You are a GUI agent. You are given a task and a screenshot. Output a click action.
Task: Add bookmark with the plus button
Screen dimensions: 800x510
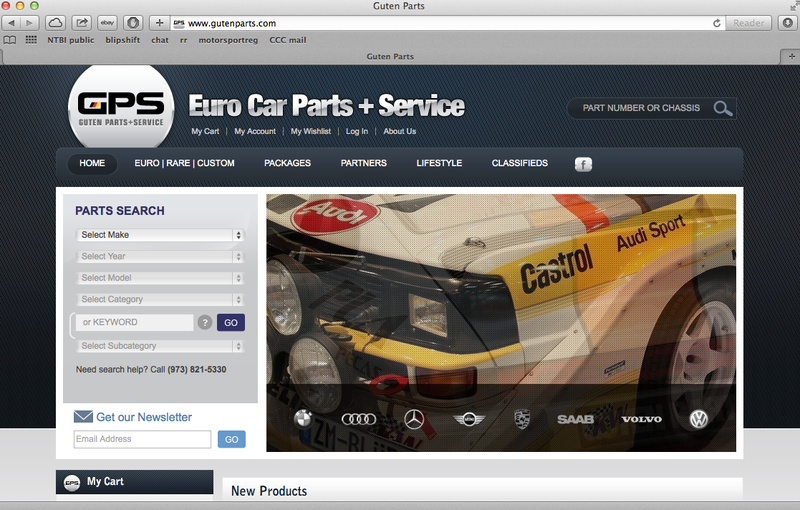(x=159, y=23)
